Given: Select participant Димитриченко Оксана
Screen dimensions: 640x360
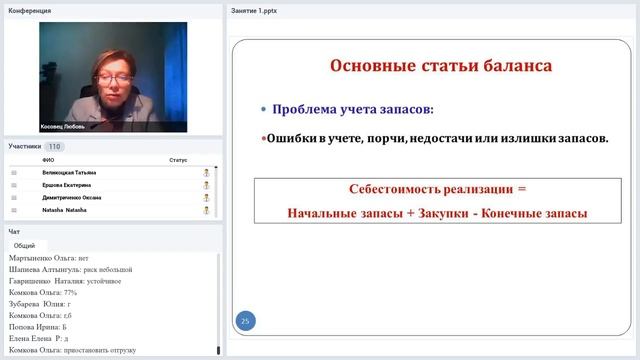Looking at the screenshot, I should 71,198.
